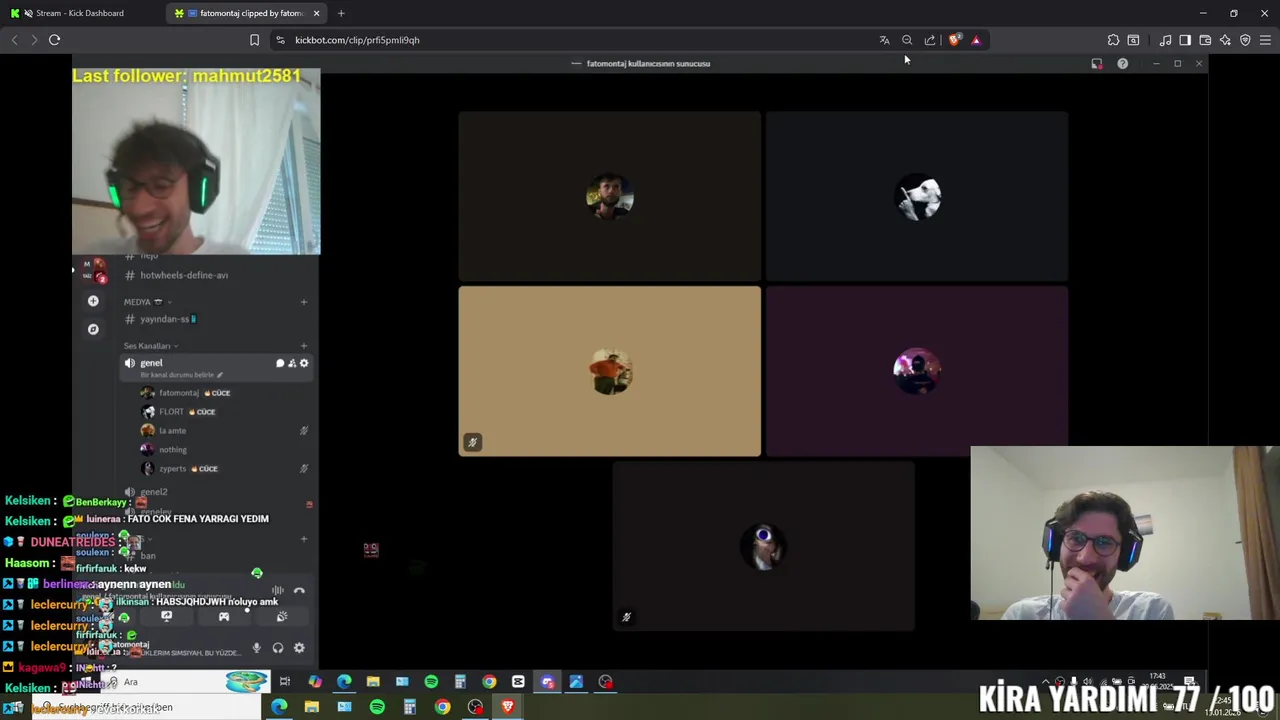
Task: Close the fatomontaj clipped tab
Action: 316,13
